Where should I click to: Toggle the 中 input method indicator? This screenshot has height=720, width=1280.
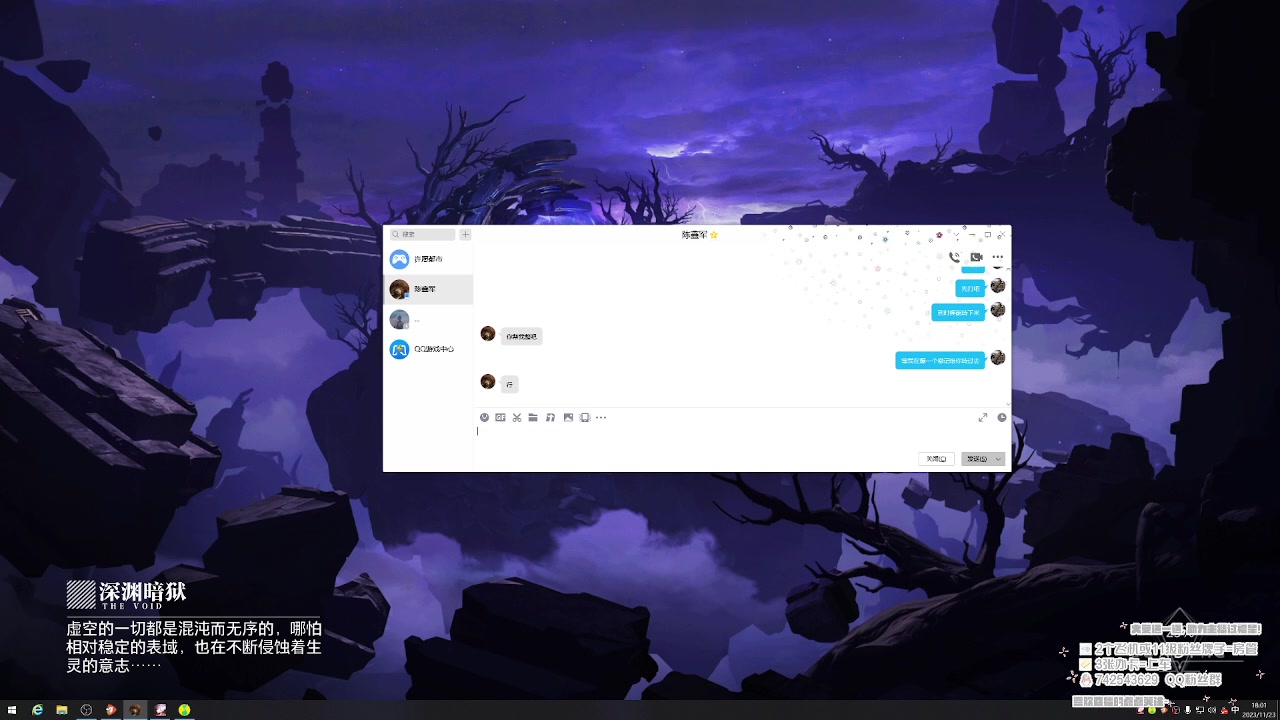pos(1235,710)
